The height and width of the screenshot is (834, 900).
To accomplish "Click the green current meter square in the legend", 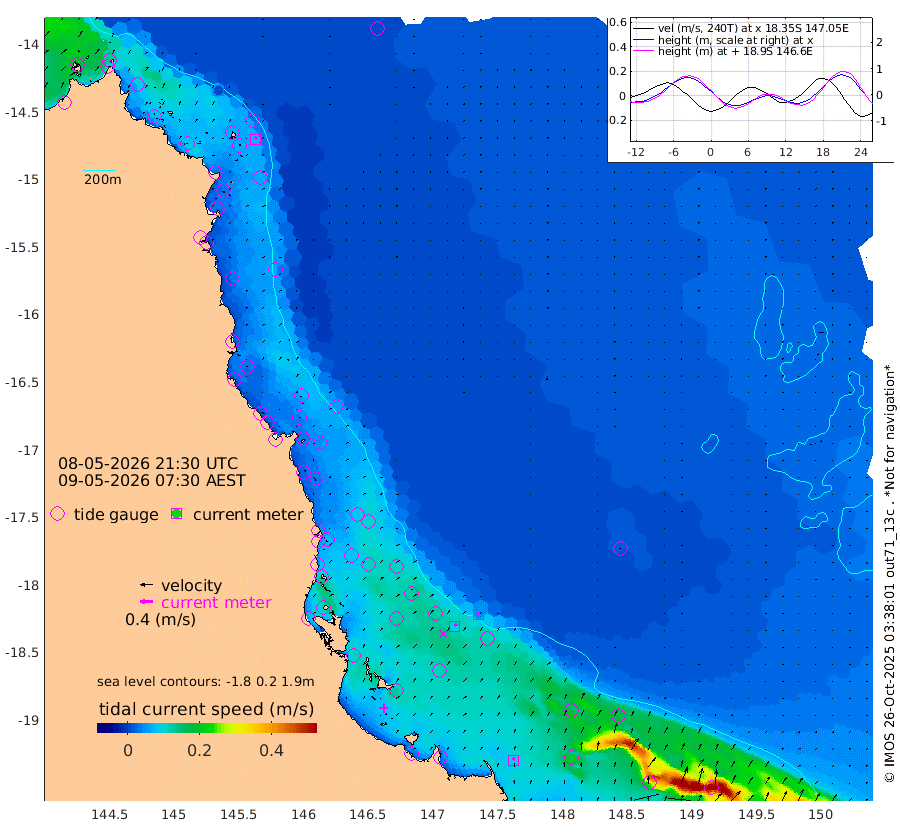I will [x=177, y=514].
